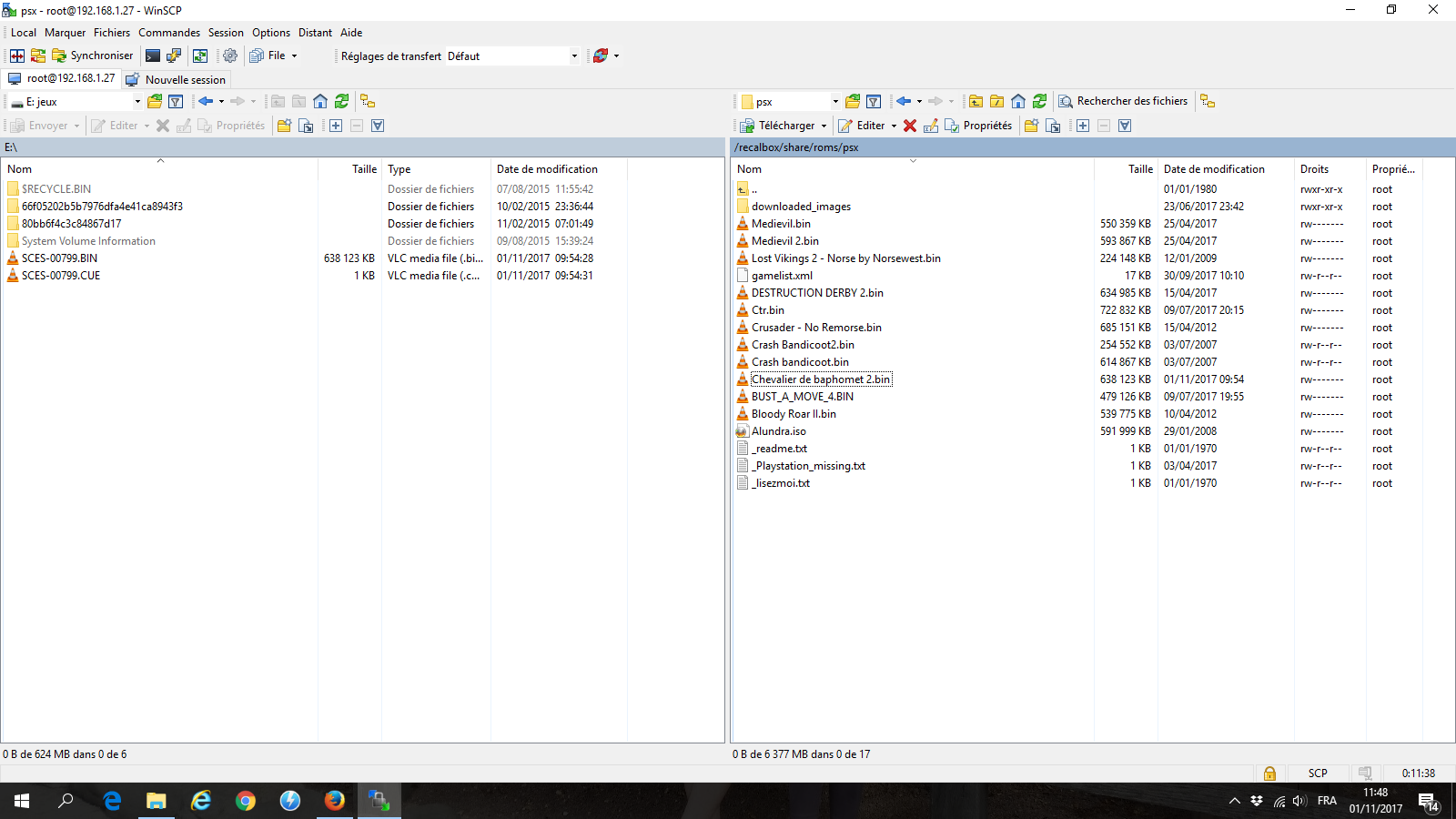Open preferences gear icon
The image size is (1456, 819).
point(230,56)
